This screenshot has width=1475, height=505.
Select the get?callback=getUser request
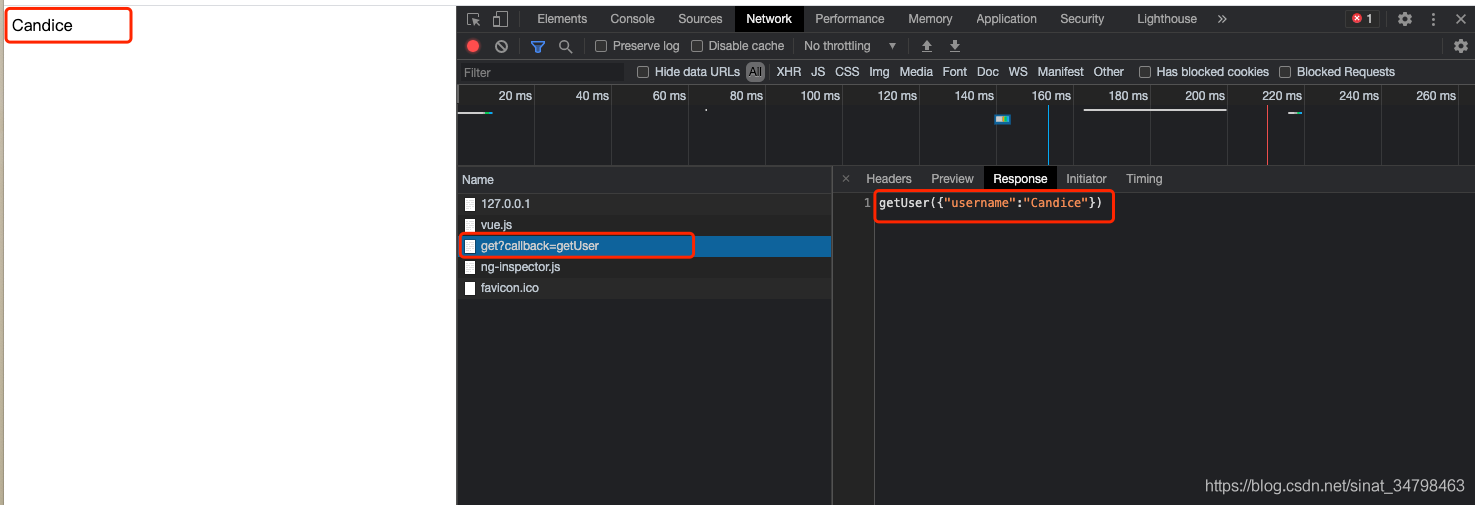click(644, 246)
